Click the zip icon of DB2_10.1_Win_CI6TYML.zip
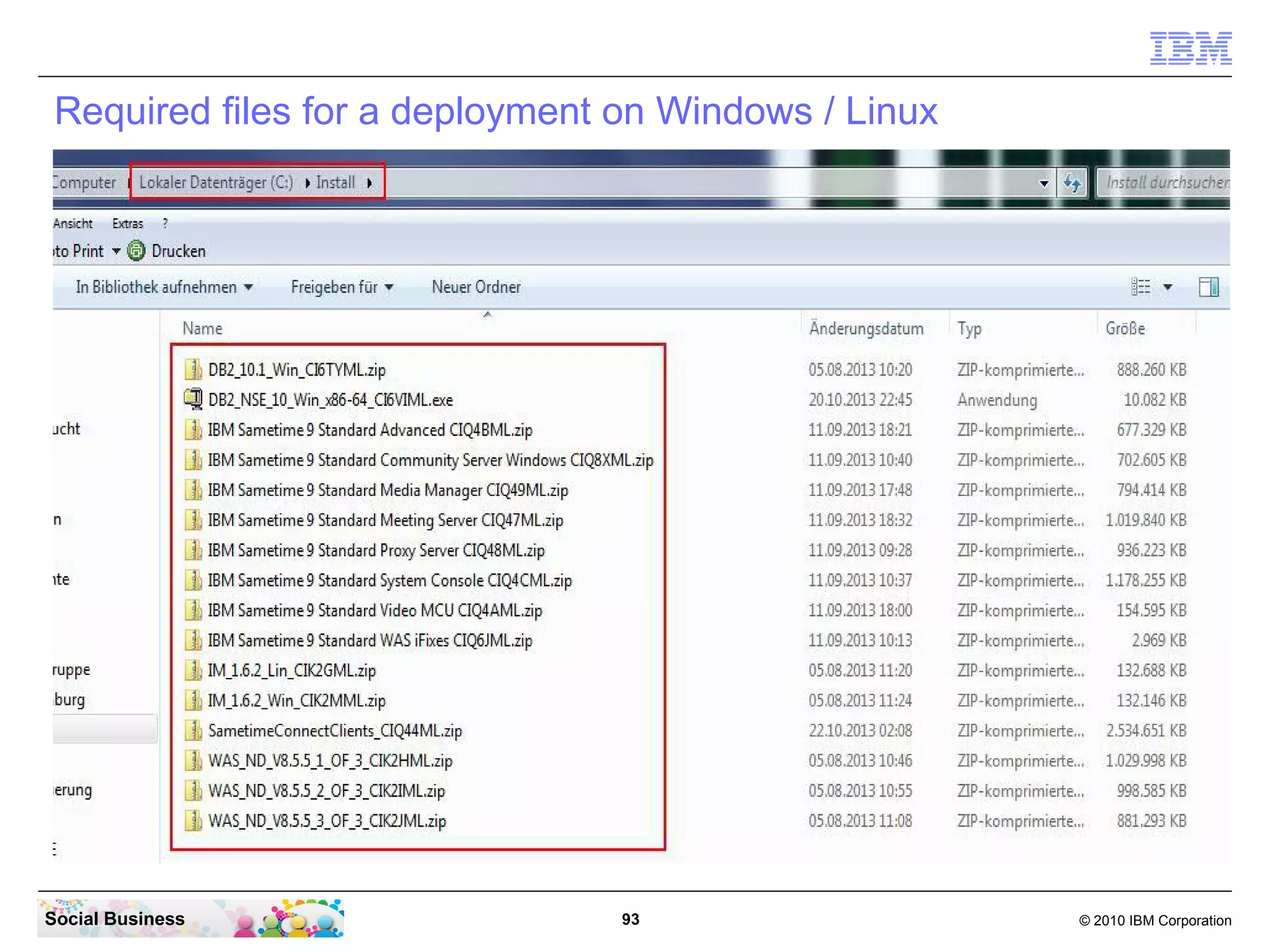Image resolution: width=1270 pixels, height=952 pixels. click(193, 369)
